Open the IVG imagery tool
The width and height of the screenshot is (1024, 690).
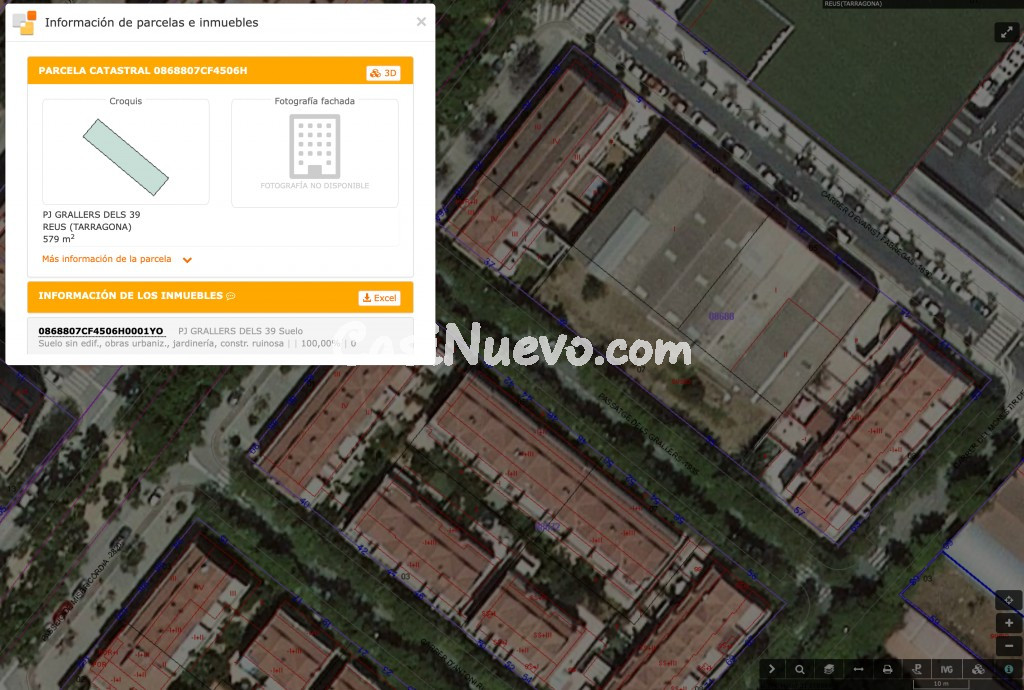945,669
